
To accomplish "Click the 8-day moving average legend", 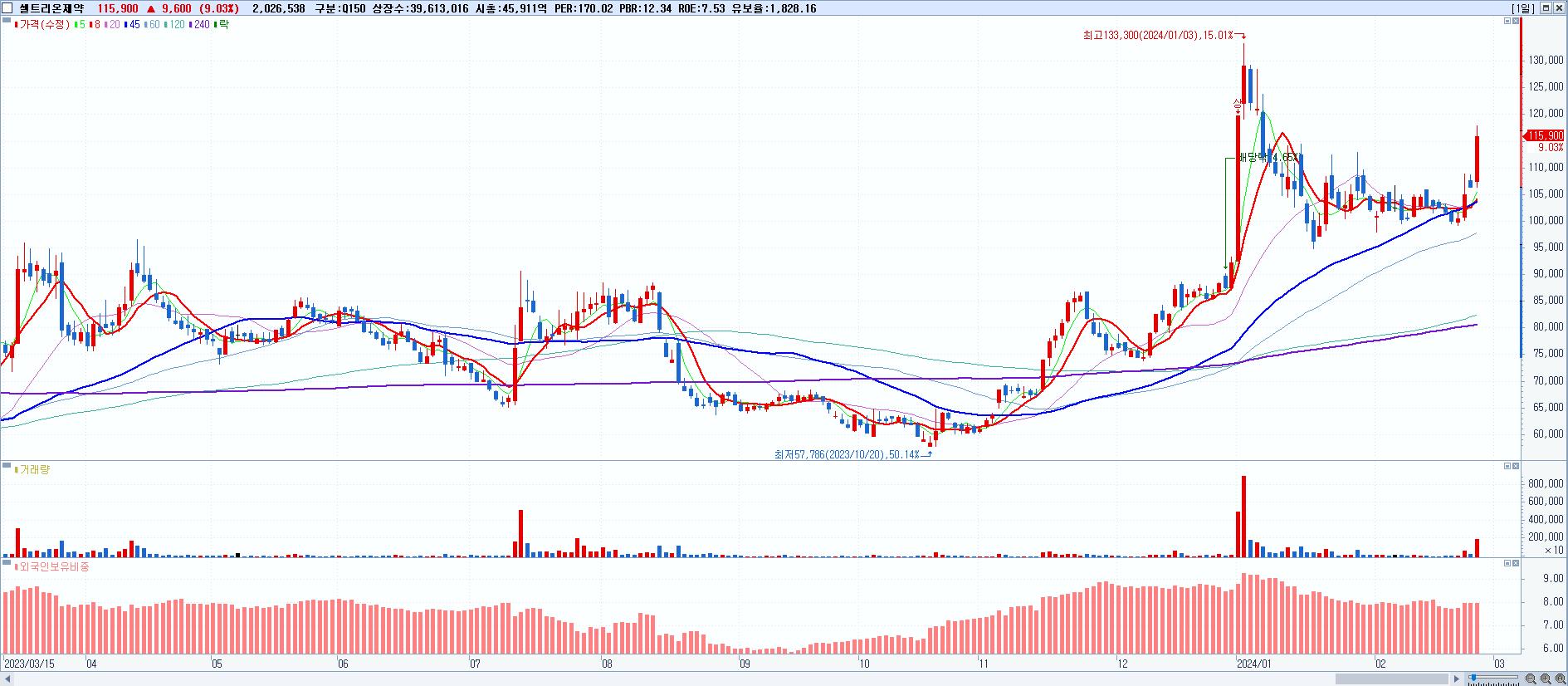I will tap(95, 25).
